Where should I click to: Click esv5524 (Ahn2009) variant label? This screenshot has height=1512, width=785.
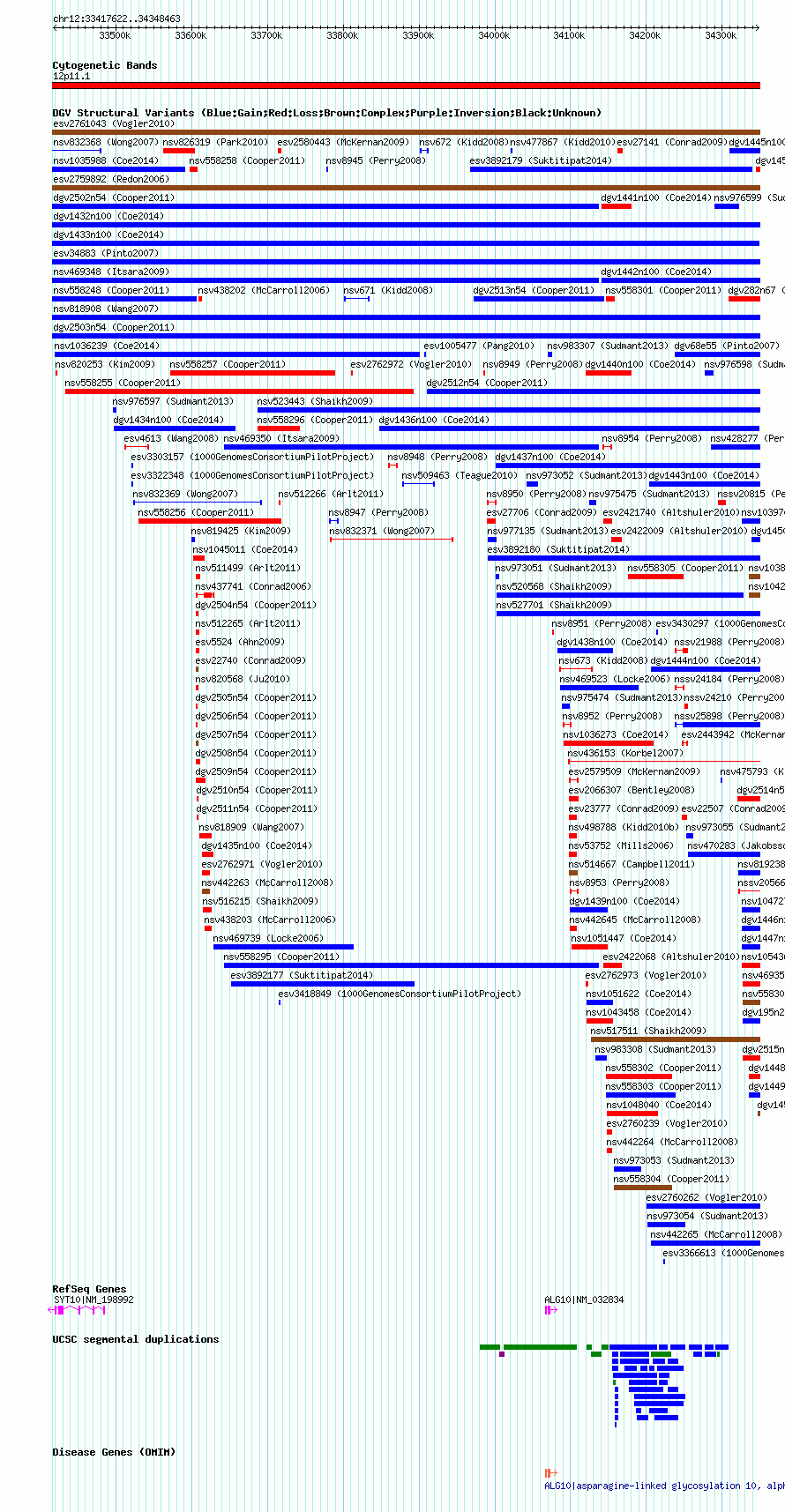pyautogui.click(x=240, y=642)
